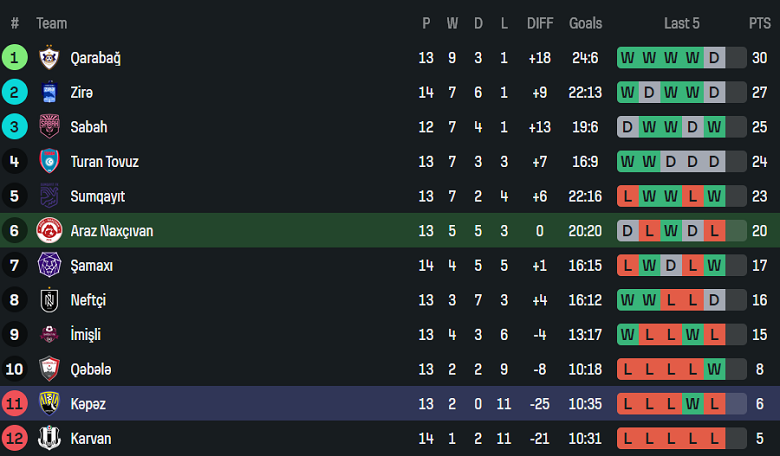Click Kəpəz's red position 11 badge
780x456 pixels.
tap(15, 404)
